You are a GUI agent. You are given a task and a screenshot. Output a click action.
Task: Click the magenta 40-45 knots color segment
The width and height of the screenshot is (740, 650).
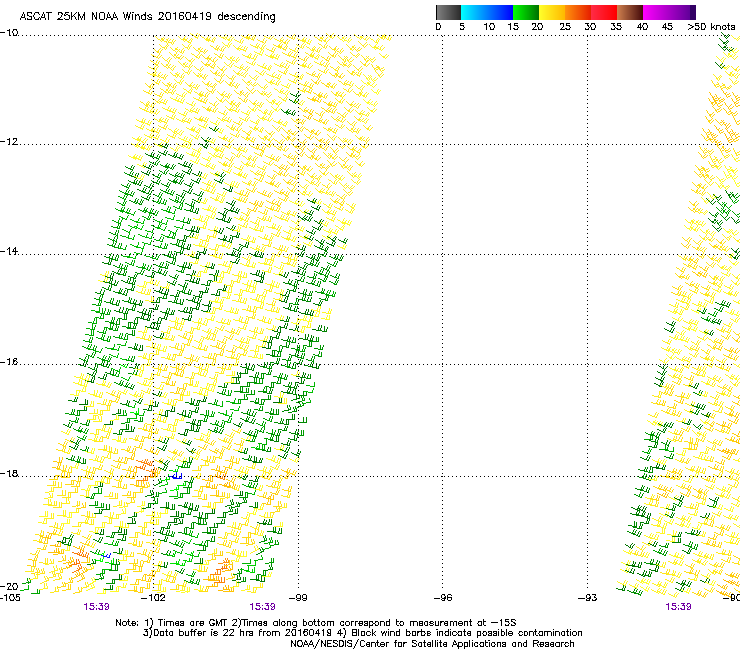click(x=656, y=12)
